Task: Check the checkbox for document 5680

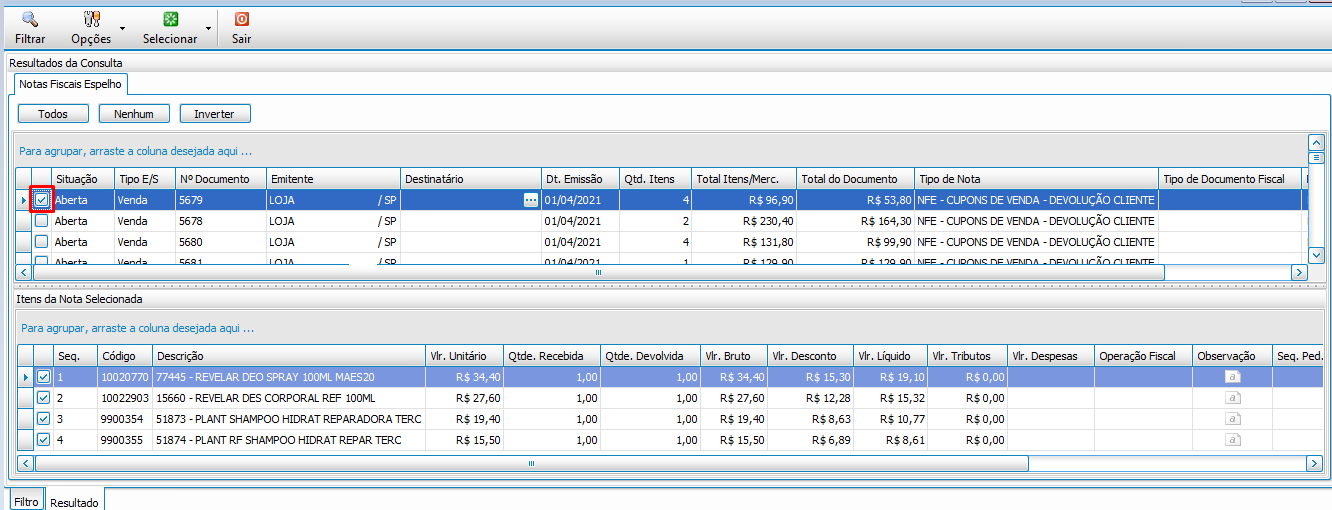Action: pyautogui.click(x=41, y=242)
